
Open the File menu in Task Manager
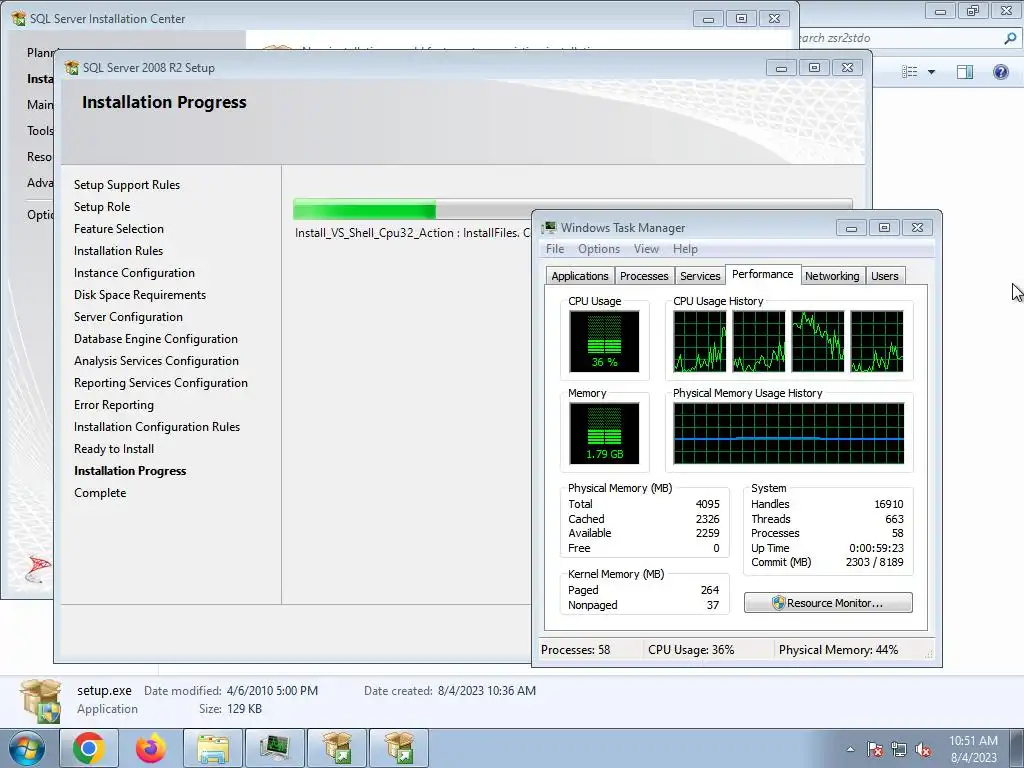point(555,249)
